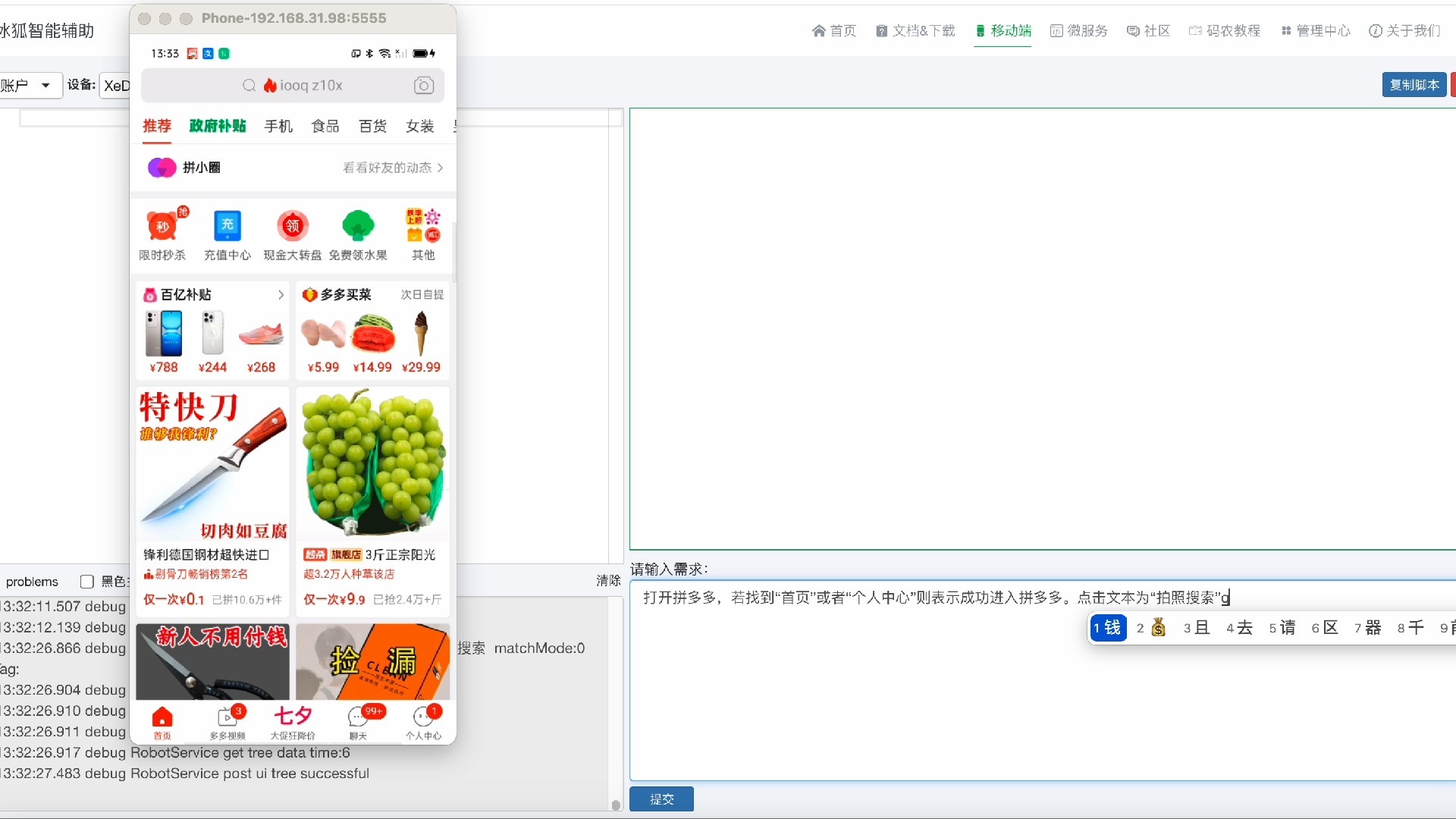The height and width of the screenshot is (819, 1456).
Task: Toggle the 黑色 checkbox
Action: (x=87, y=582)
